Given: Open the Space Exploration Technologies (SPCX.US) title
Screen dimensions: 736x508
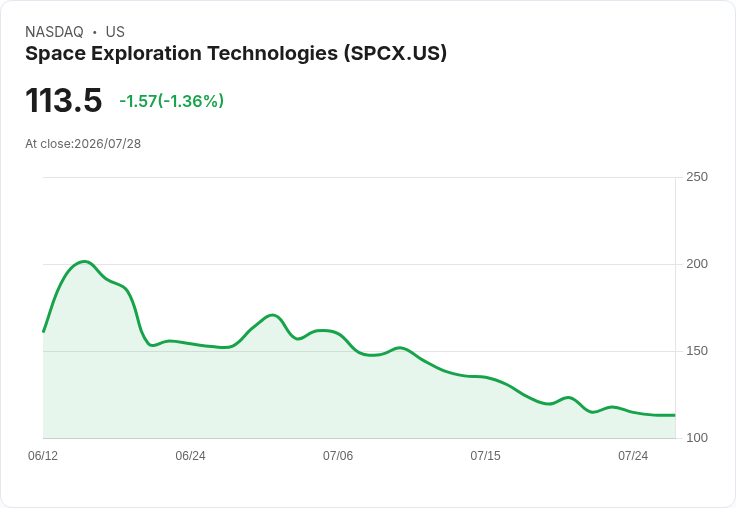Looking at the screenshot, I should [236, 53].
